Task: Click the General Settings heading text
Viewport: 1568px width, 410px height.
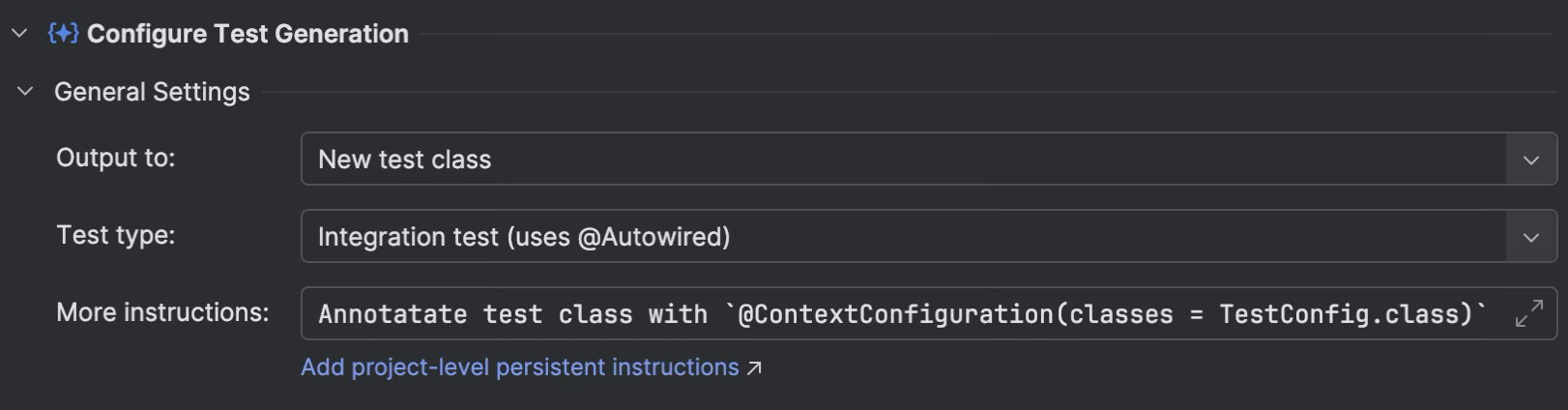Action: point(152,92)
